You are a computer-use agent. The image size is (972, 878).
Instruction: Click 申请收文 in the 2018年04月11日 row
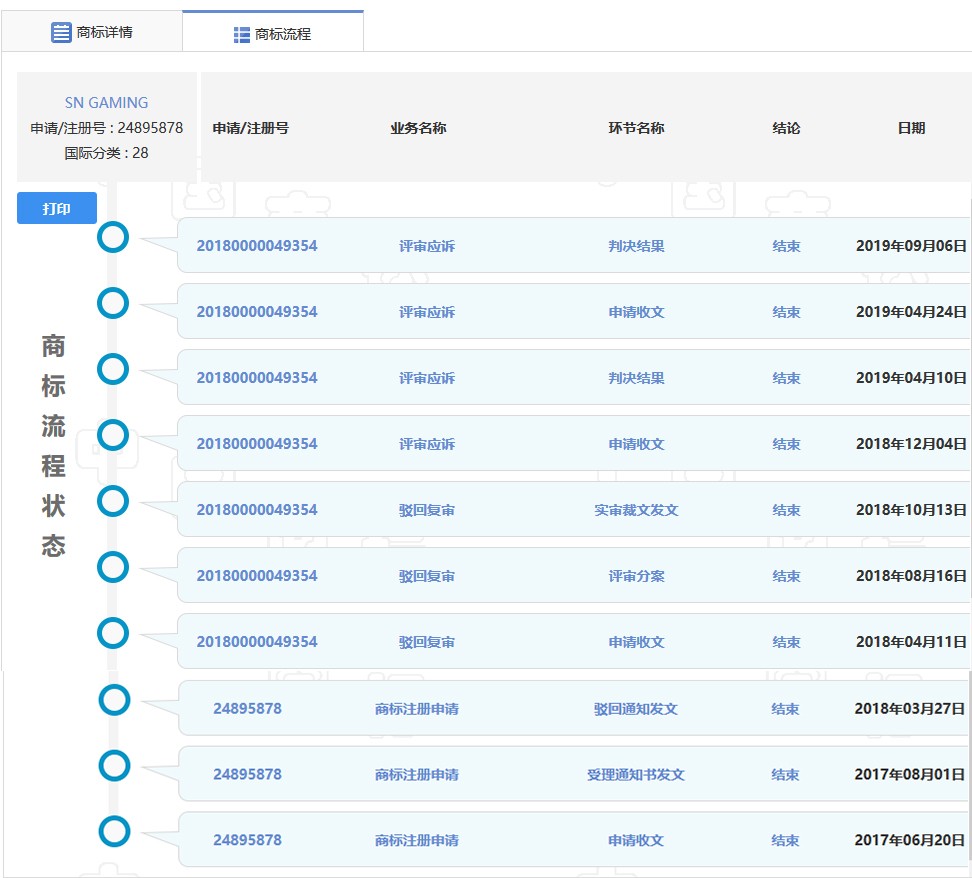[636, 642]
